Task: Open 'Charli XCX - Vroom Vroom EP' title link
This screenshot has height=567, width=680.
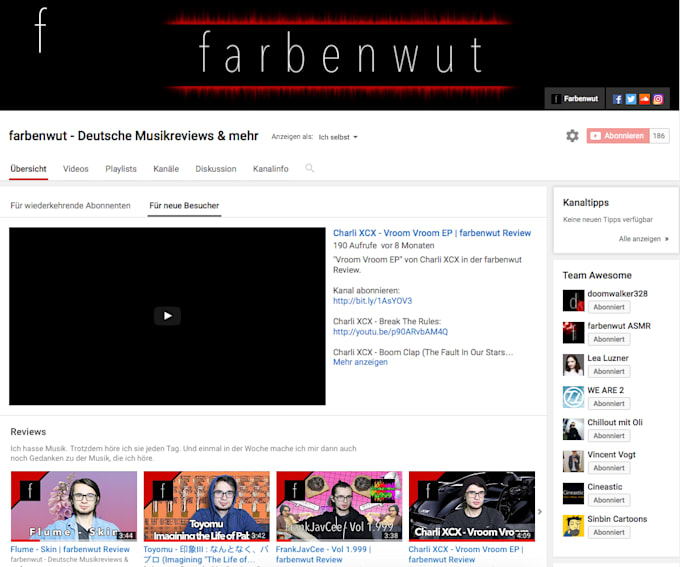Action: (x=432, y=233)
